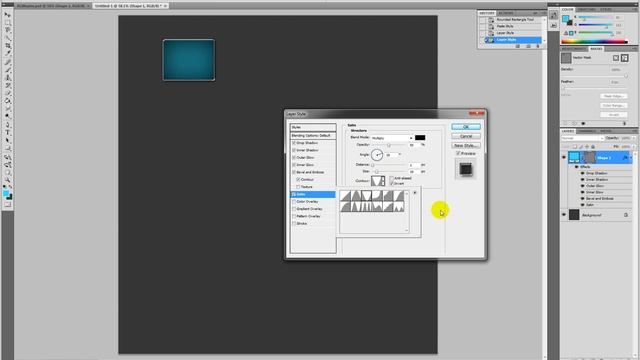Select the Eyedropper tool
This screenshot has height=360, width=640.
7,53
